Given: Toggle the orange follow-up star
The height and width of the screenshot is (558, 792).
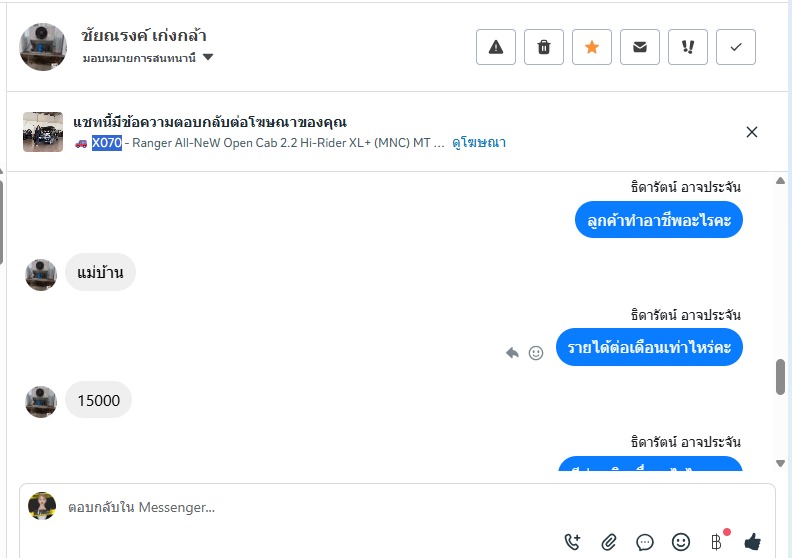Looking at the screenshot, I should tap(592, 47).
